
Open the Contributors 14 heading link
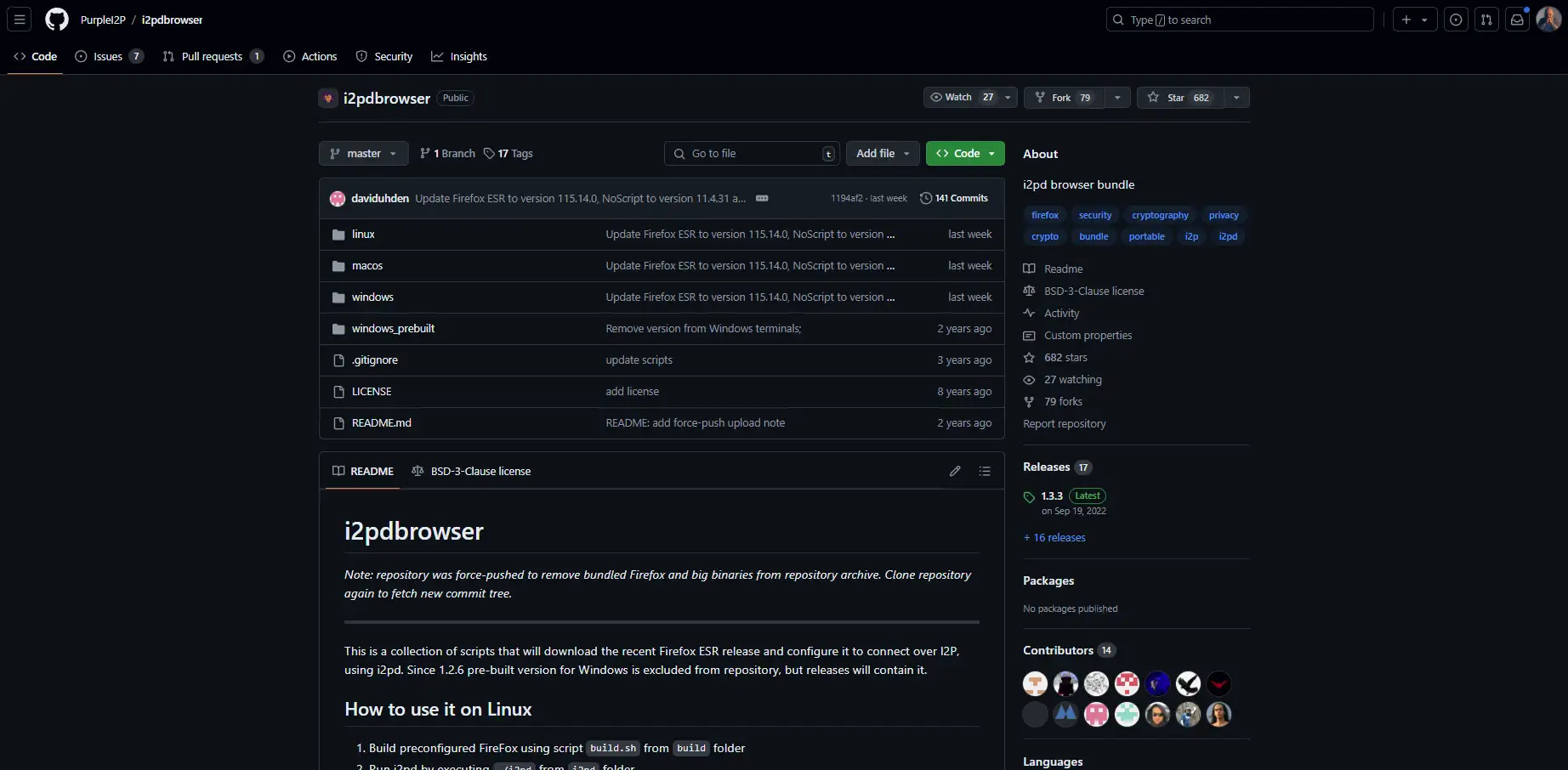[1069, 650]
